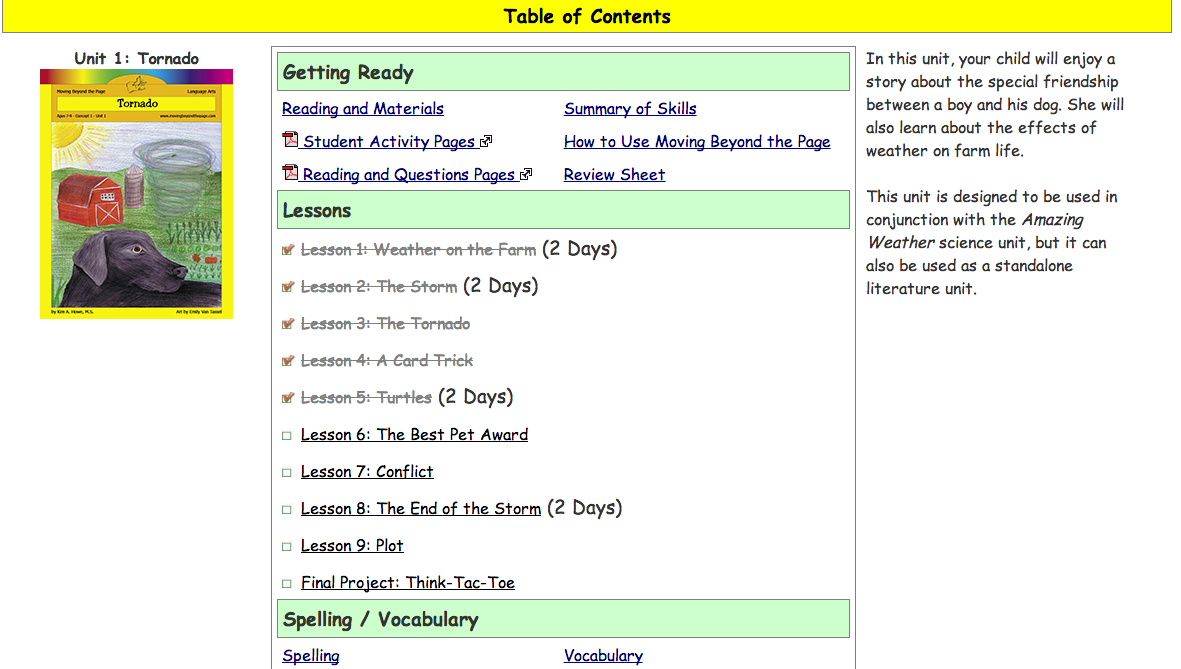Tick the Lesson 7 Conflict checkbox
Image resolution: width=1181 pixels, height=669 pixels.
click(287, 473)
